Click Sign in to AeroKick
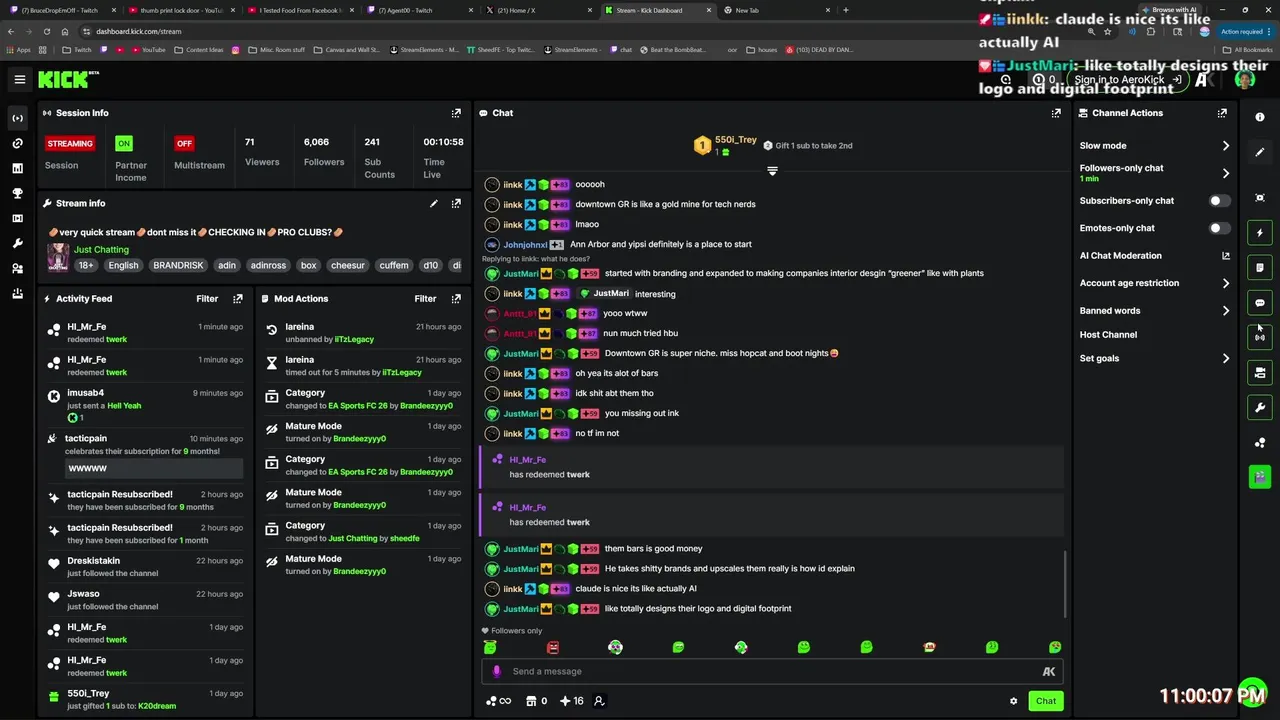Image resolution: width=1280 pixels, height=720 pixels. [x=1126, y=80]
